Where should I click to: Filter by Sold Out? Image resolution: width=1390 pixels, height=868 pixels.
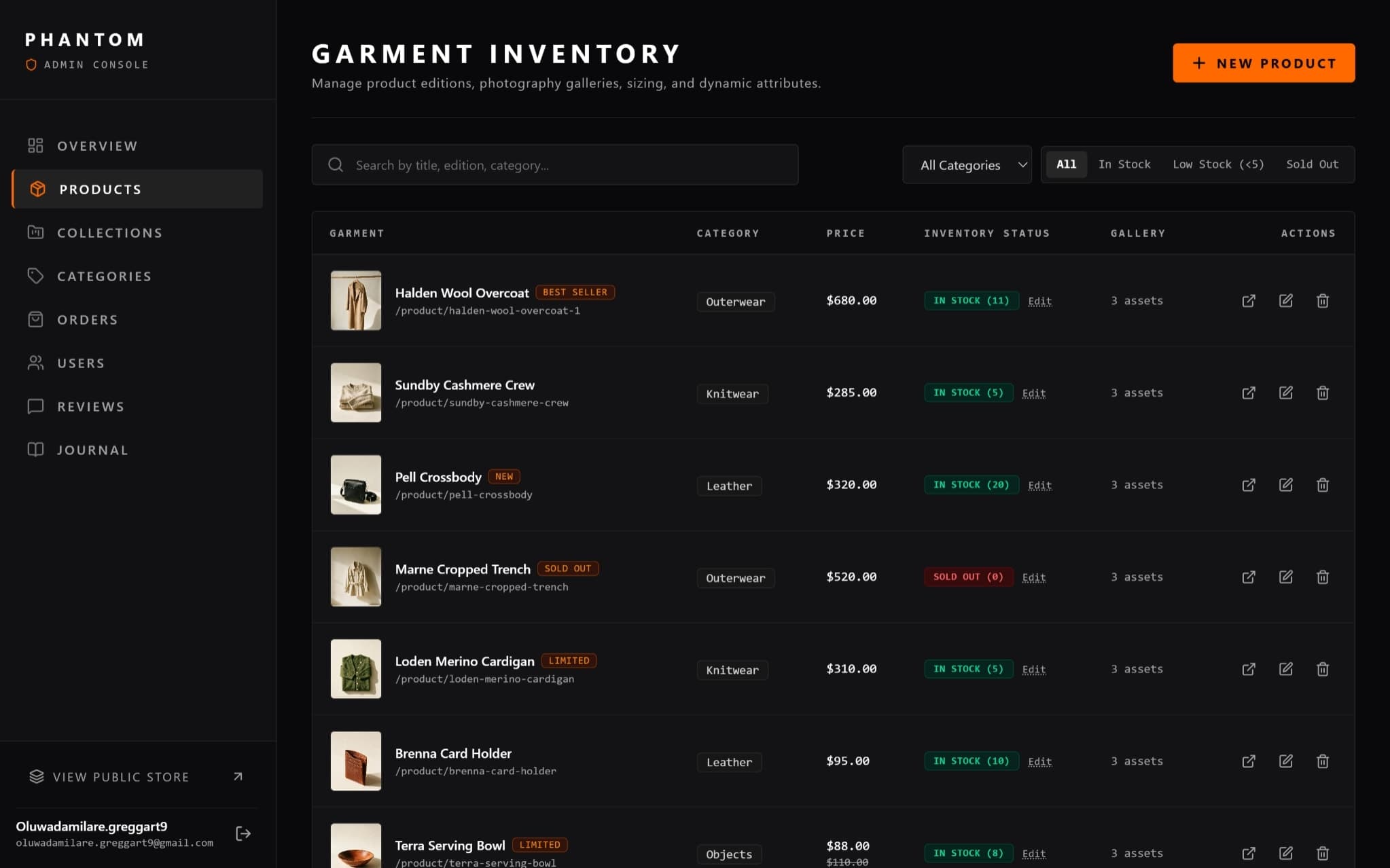tap(1312, 164)
